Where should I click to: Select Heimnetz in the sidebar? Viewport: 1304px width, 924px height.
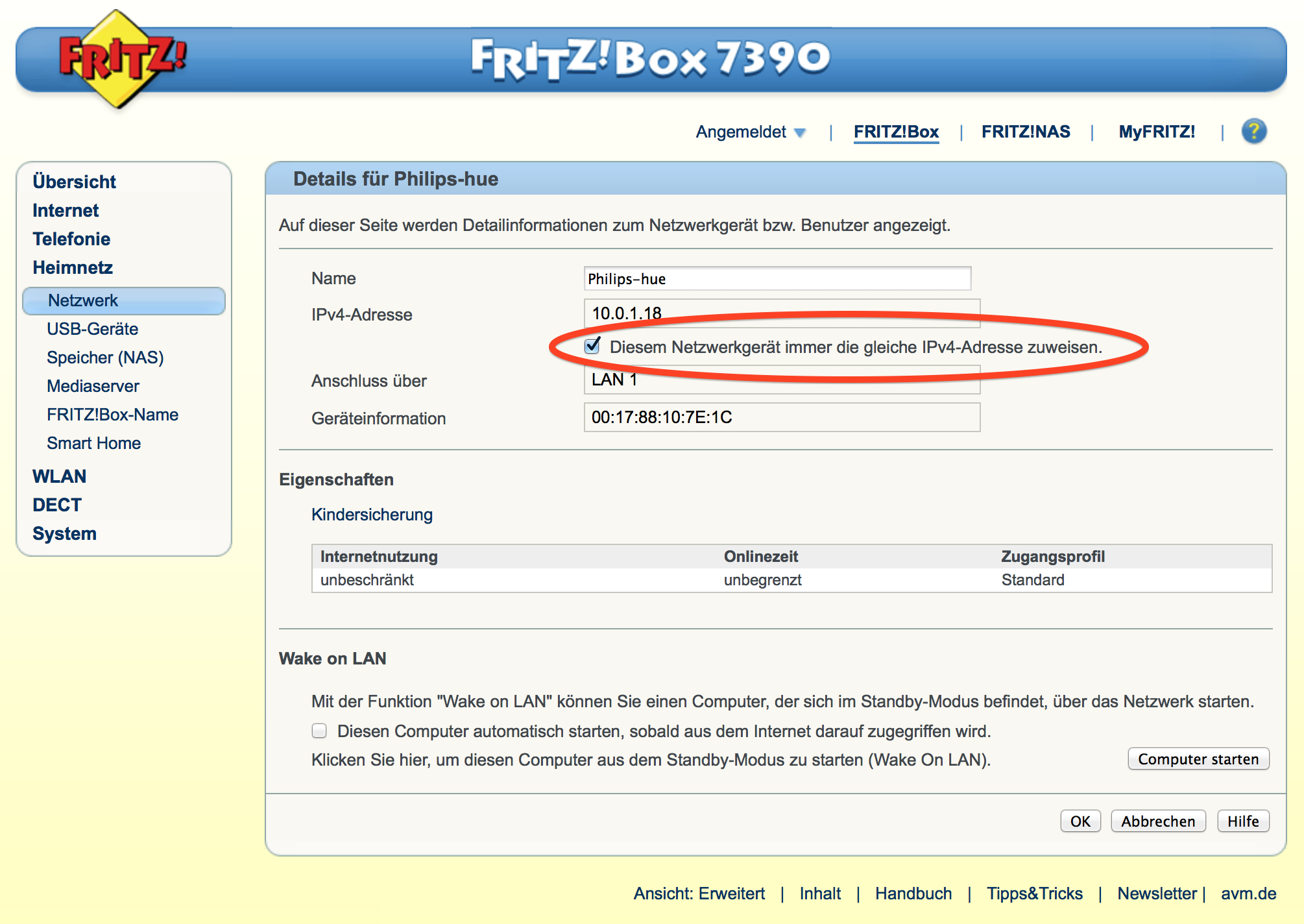73,267
